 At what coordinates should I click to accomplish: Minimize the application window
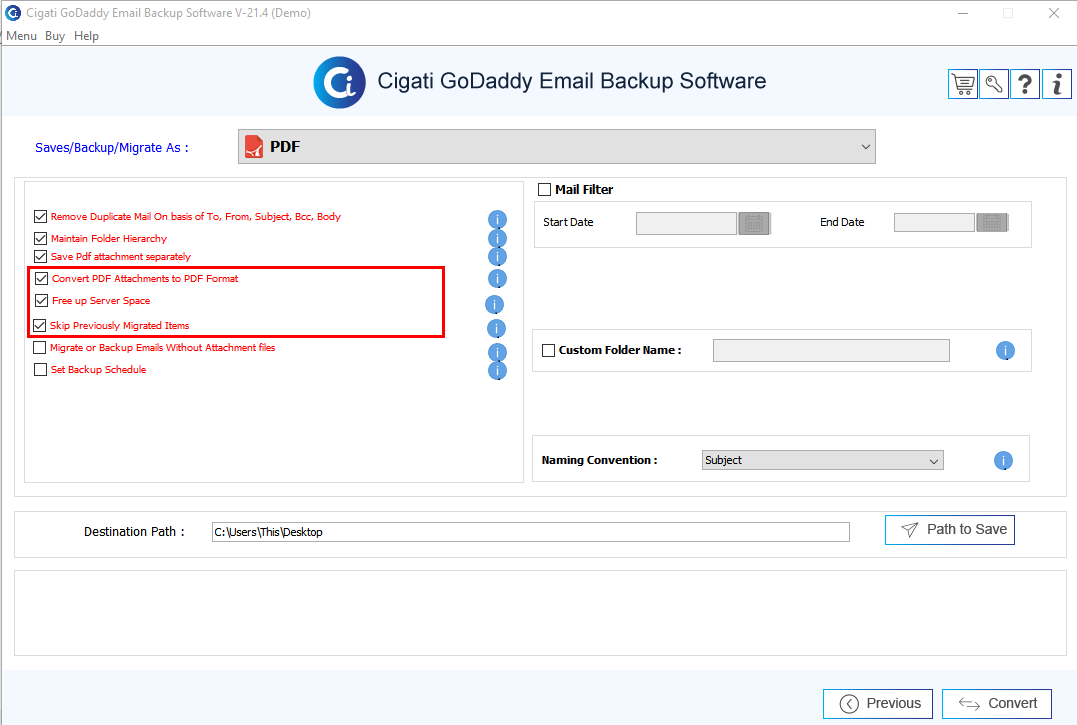coord(963,13)
